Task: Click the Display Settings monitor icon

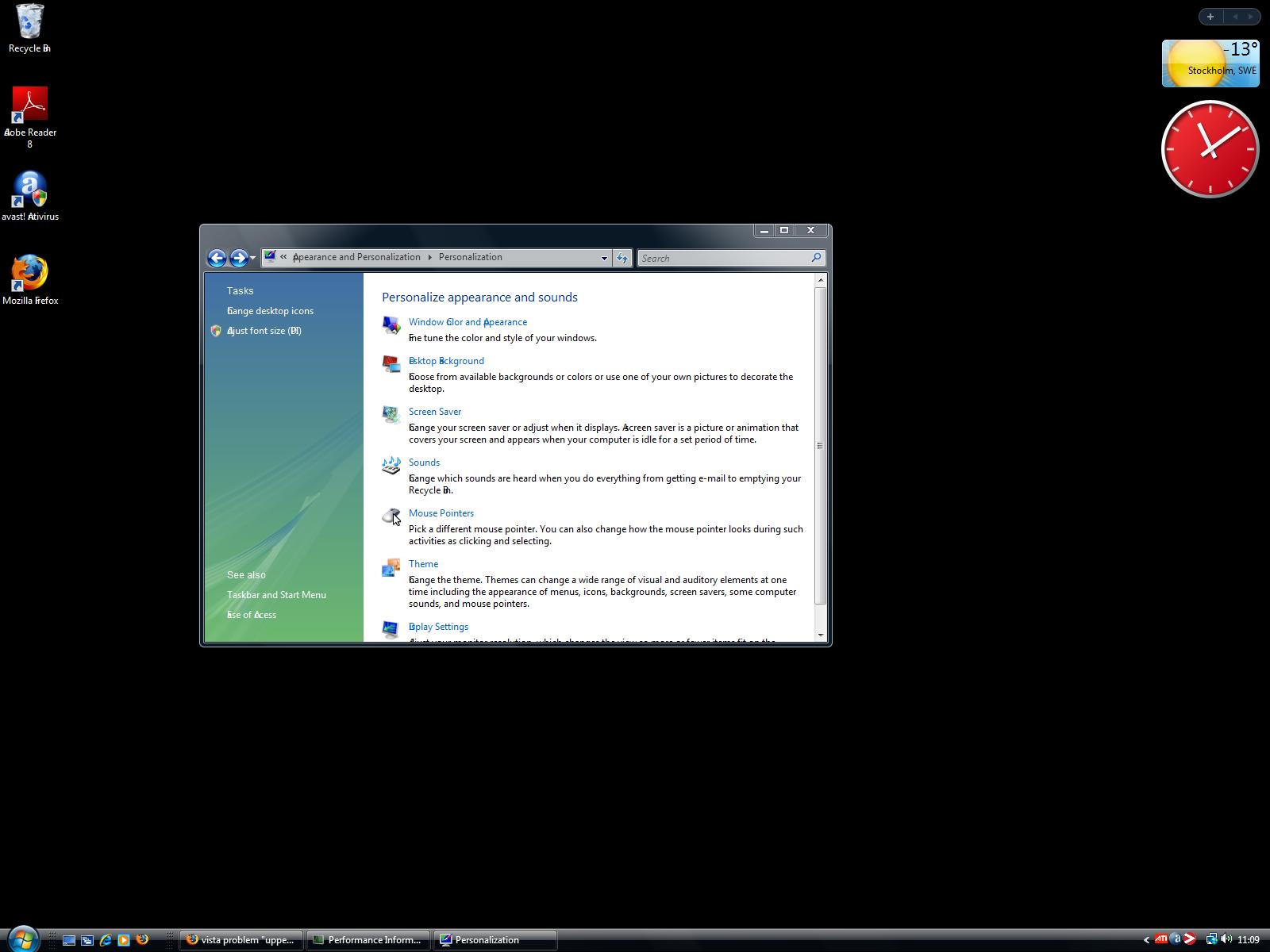Action: point(391,629)
